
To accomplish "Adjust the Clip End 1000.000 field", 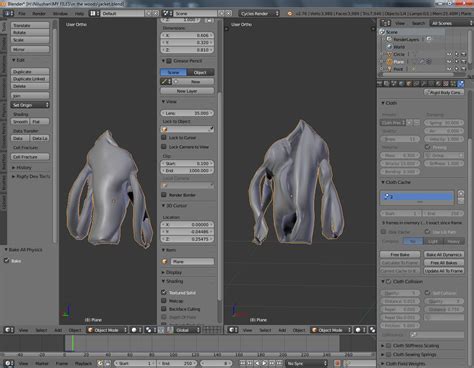I will 187,171.
